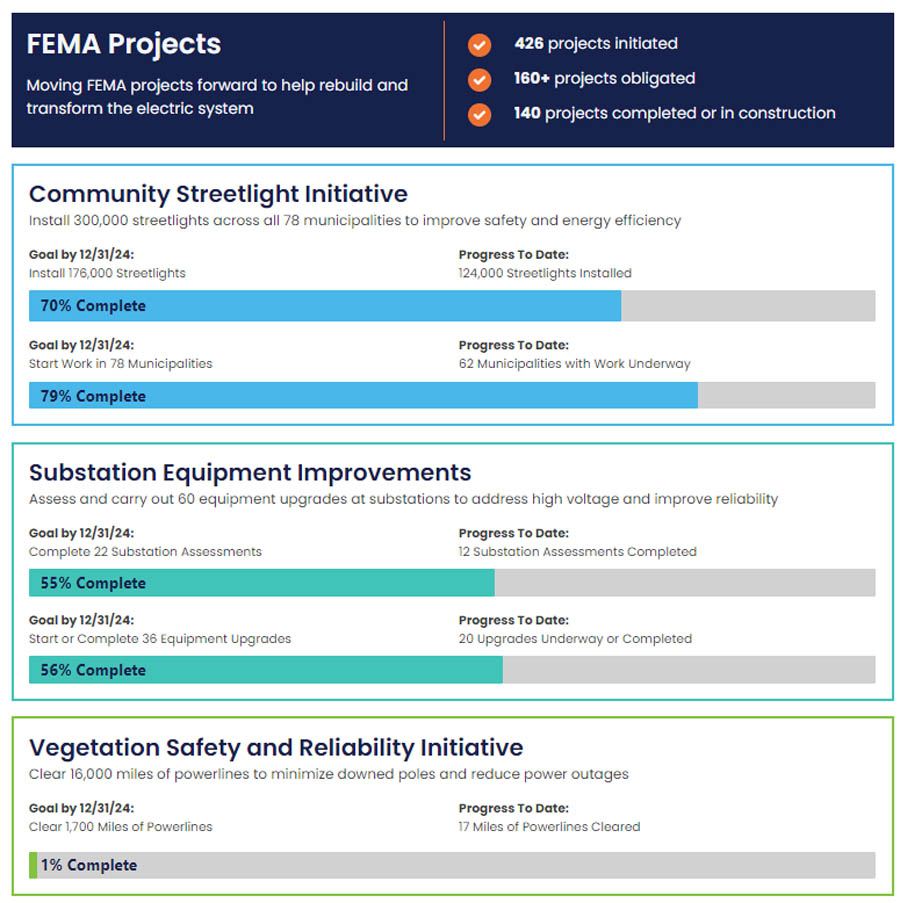Click the '160+ projects obligated' text

[604, 78]
